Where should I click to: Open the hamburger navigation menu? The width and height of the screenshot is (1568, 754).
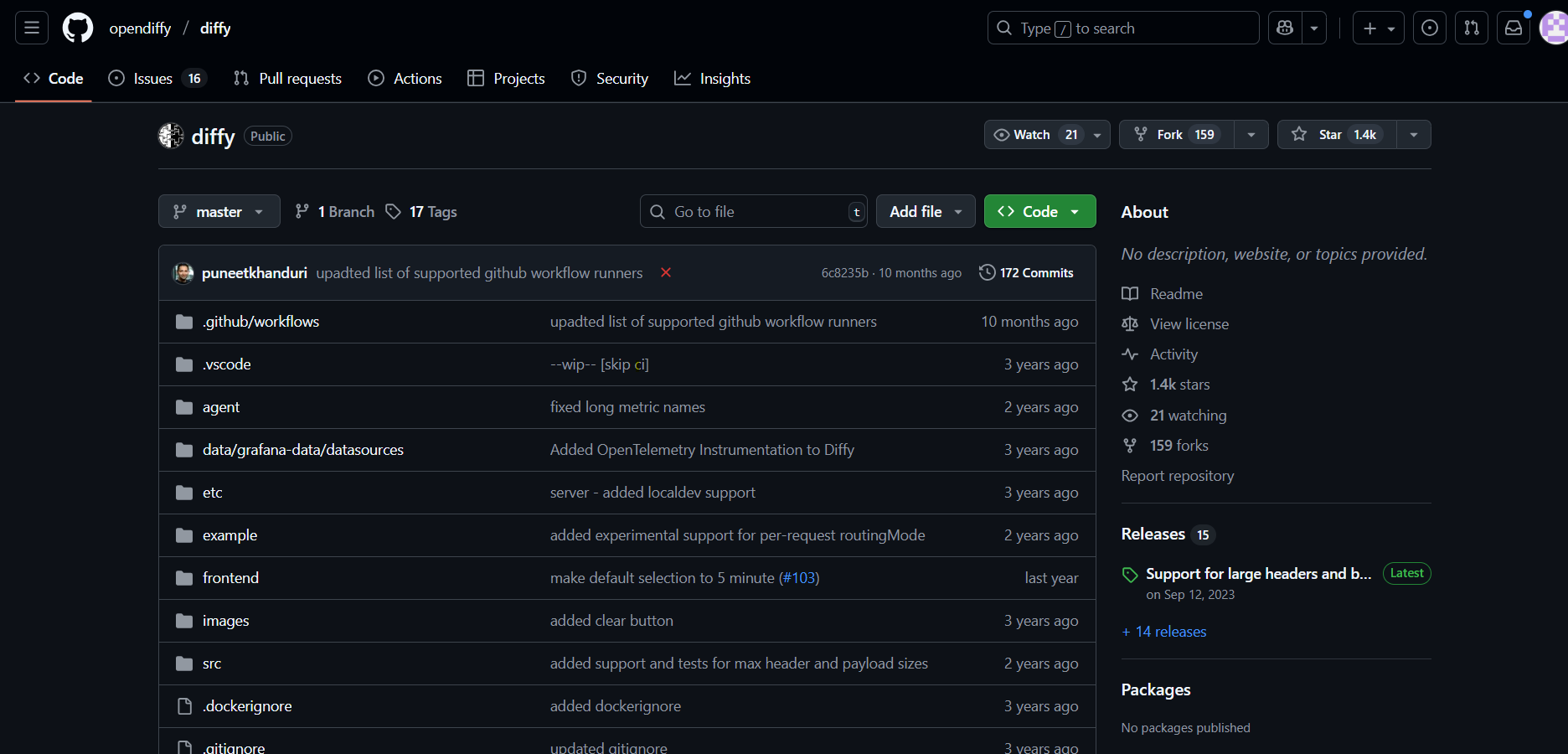point(31,28)
